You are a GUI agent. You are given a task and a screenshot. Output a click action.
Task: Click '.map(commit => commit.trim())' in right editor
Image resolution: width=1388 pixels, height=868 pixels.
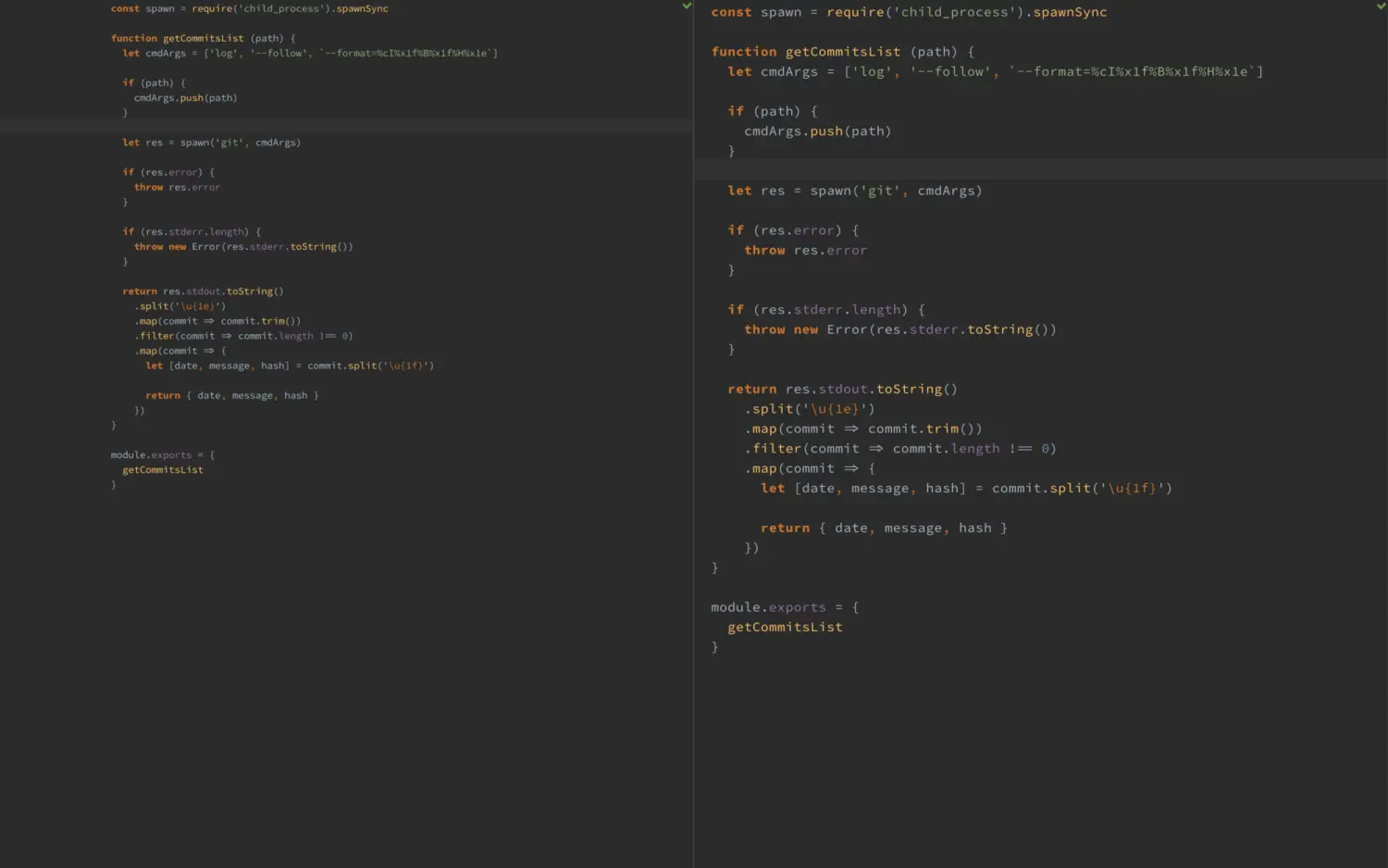point(863,428)
